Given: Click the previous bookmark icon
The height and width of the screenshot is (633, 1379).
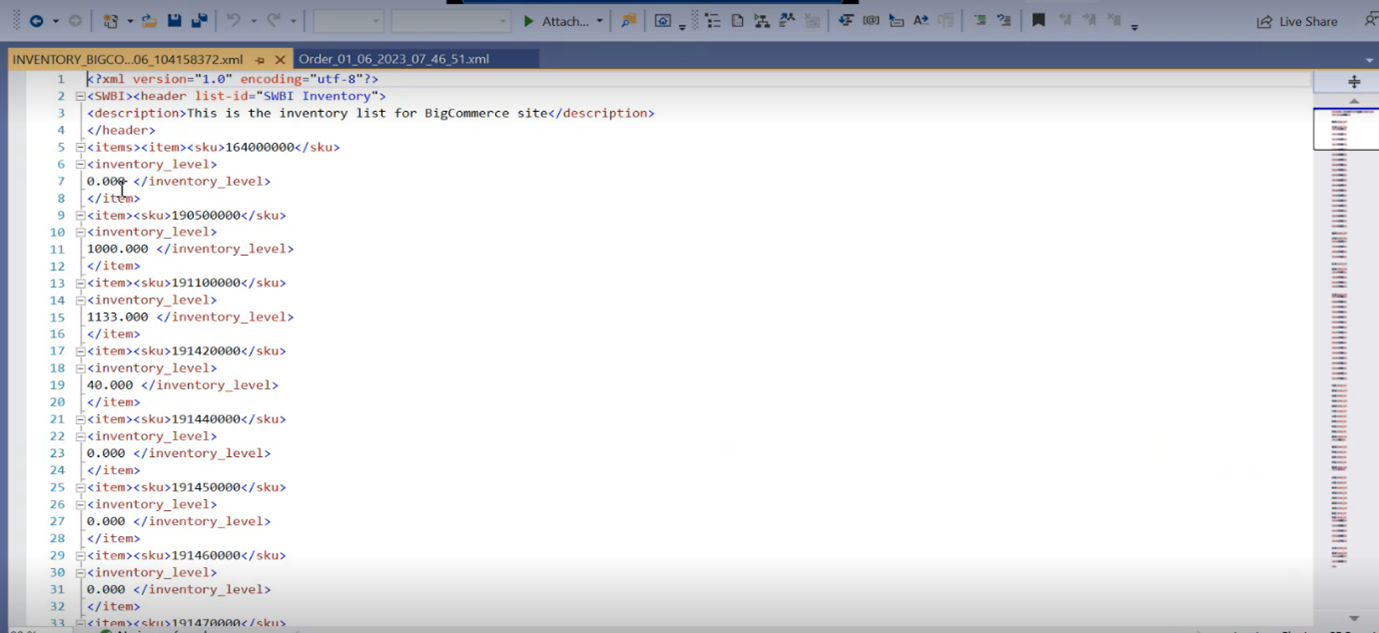Looking at the screenshot, I should pos(1064,21).
